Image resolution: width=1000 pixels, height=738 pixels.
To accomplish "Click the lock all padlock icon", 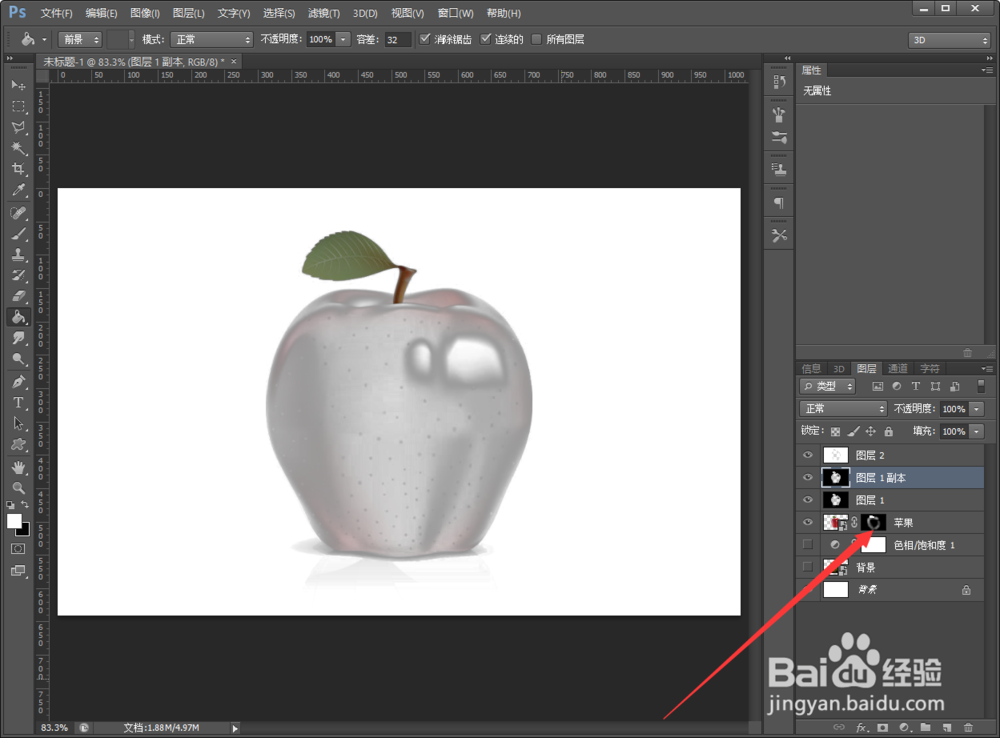I will click(888, 432).
